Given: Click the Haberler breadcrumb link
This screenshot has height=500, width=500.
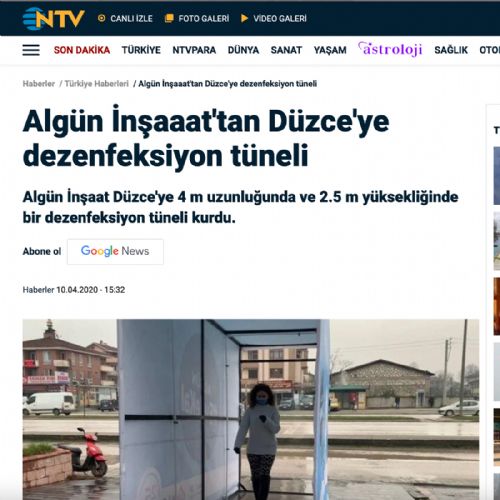Looking at the screenshot, I should click(39, 84).
